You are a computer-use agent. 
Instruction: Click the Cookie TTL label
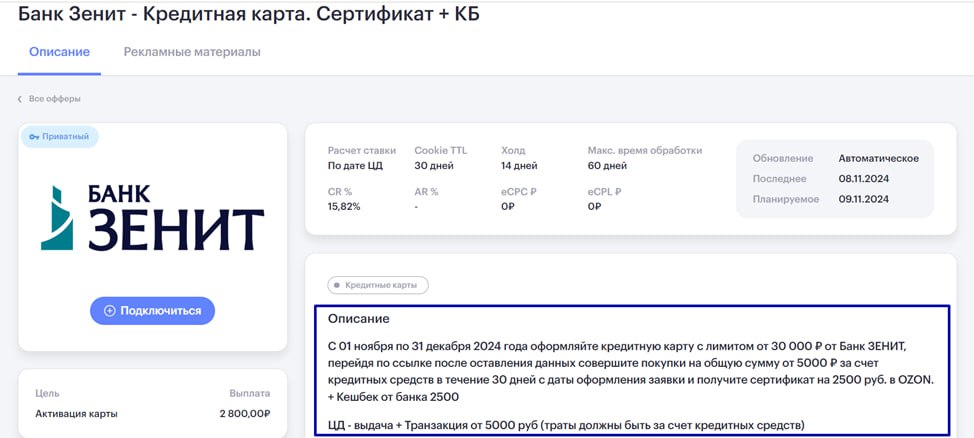pos(440,150)
